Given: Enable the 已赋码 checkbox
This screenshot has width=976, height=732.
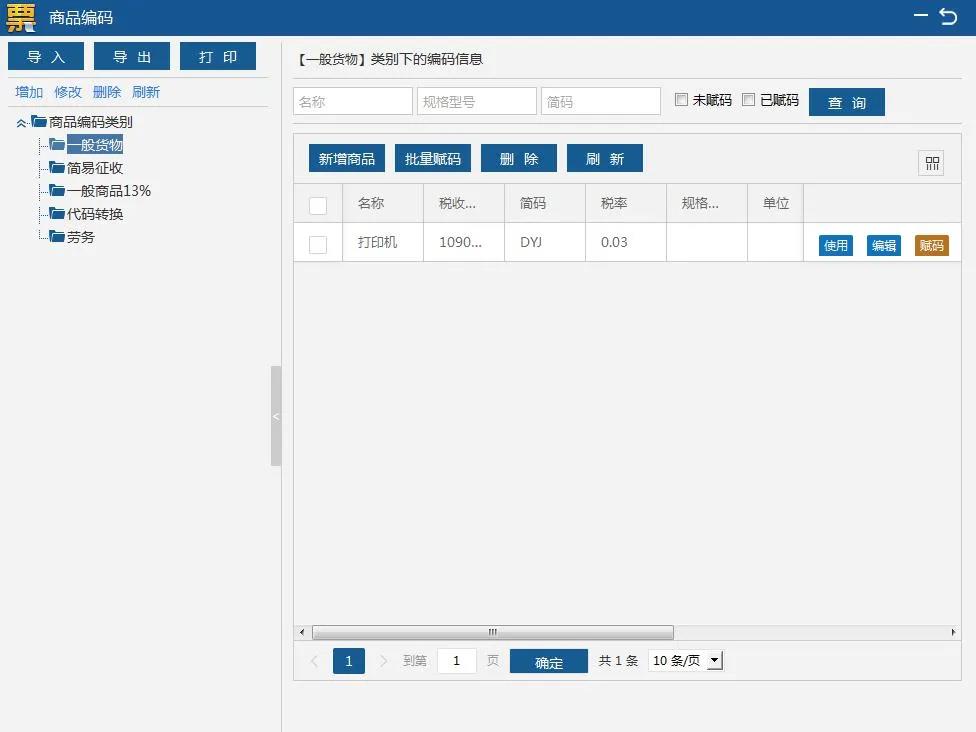Looking at the screenshot, I should (x=748, y=100).
